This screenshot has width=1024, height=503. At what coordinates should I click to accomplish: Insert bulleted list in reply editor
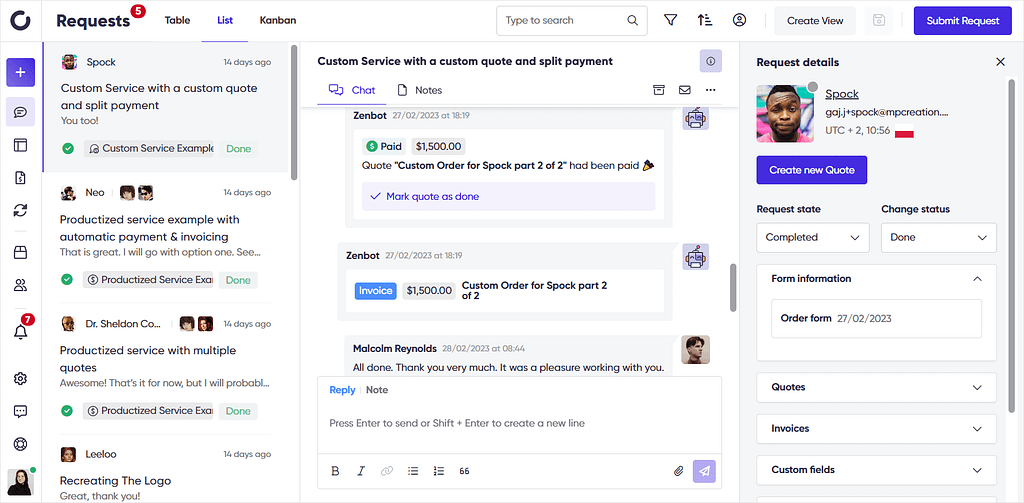coord(413,470)
